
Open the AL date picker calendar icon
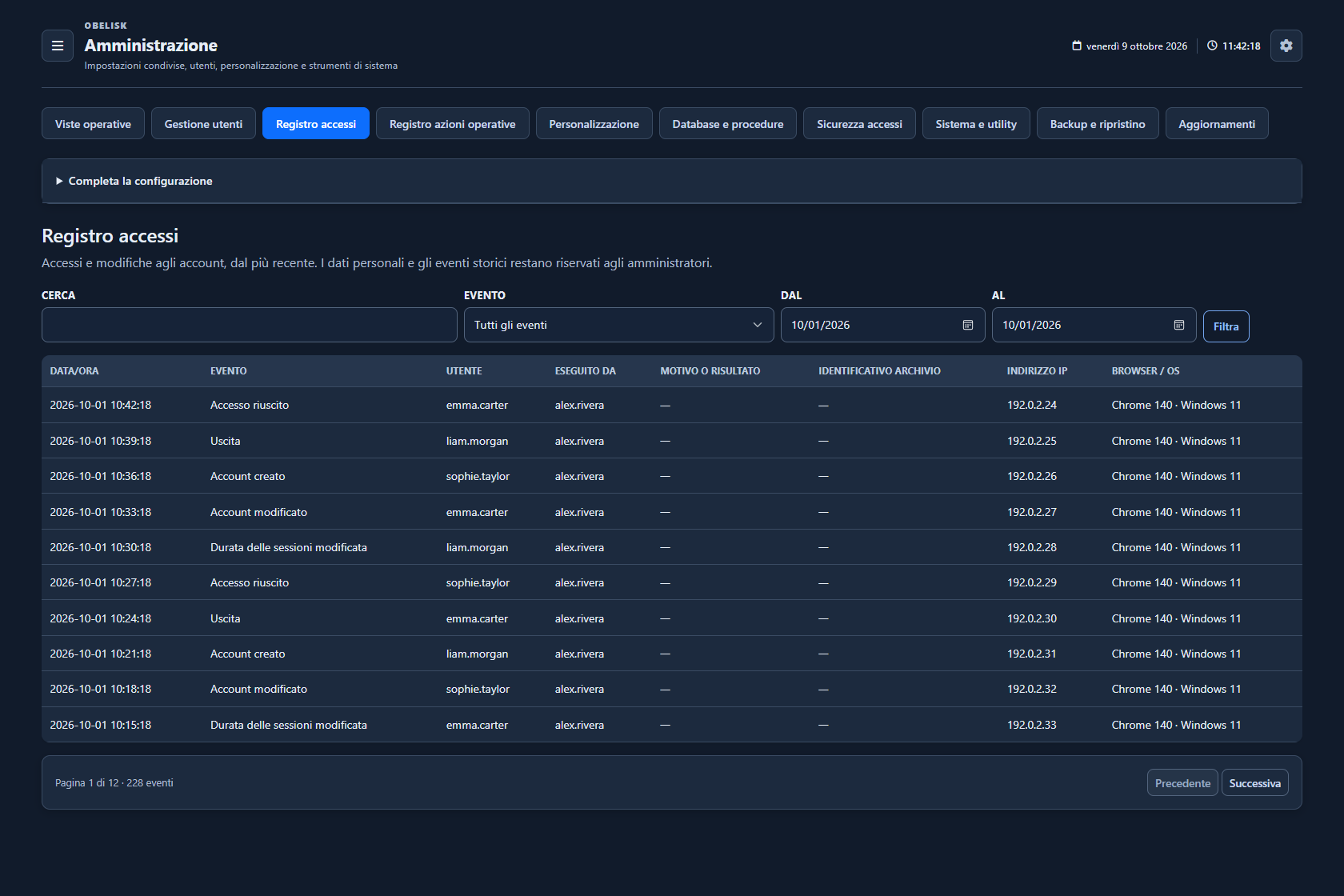1179,325
